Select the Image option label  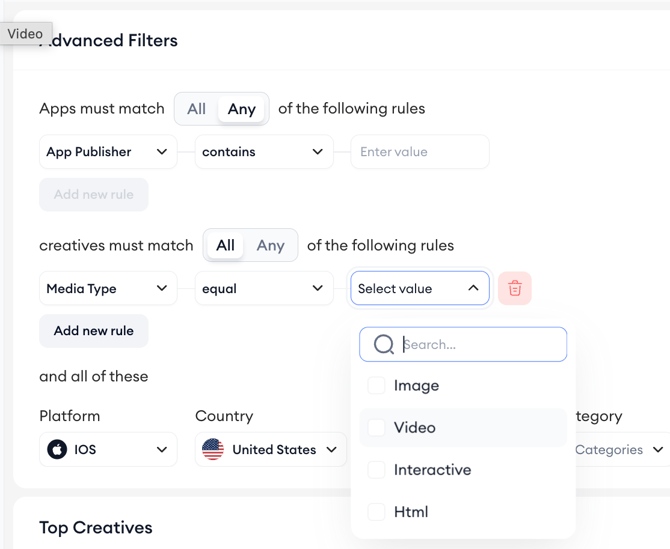pos(416,386)
